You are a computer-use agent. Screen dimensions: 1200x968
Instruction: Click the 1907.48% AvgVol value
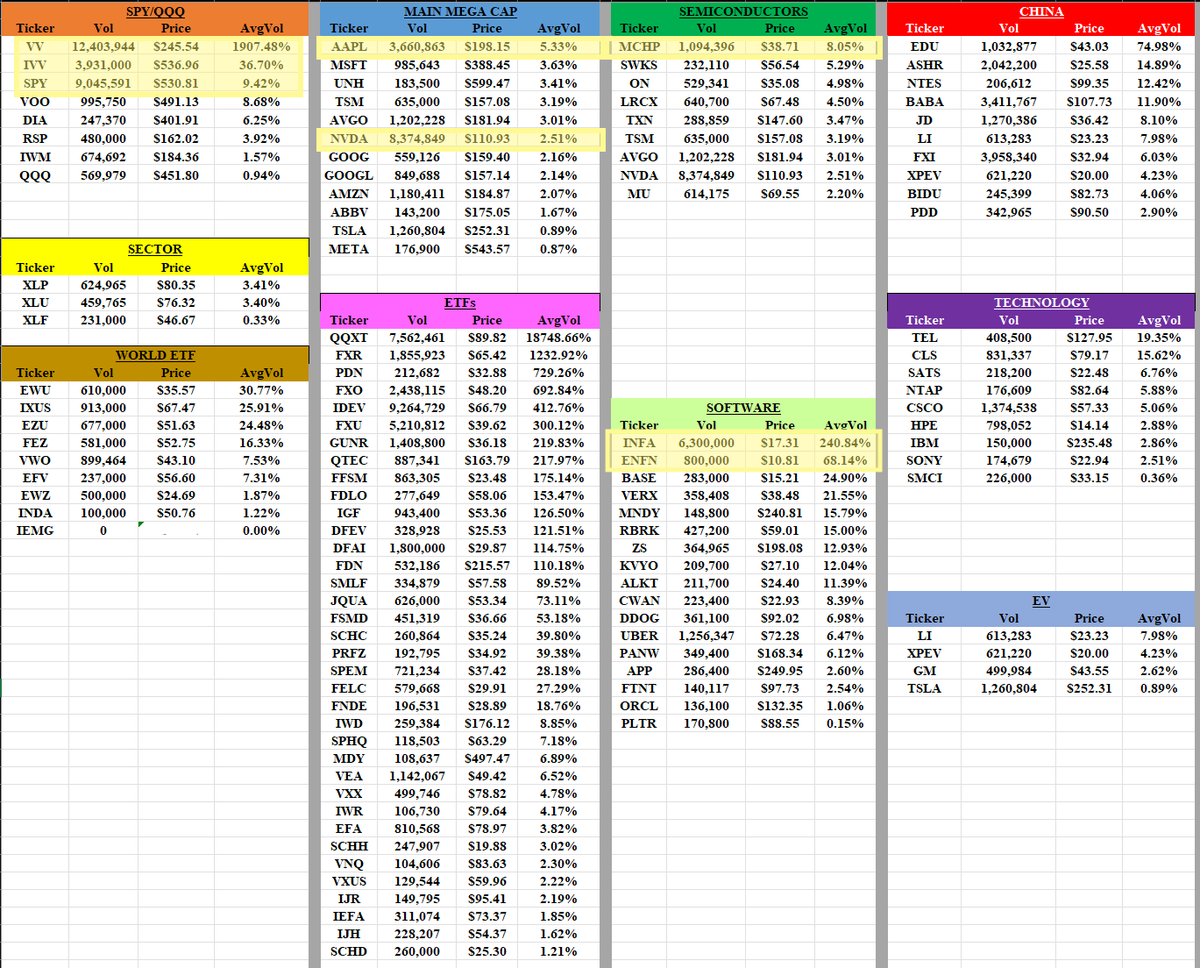[x=261, y=47]
